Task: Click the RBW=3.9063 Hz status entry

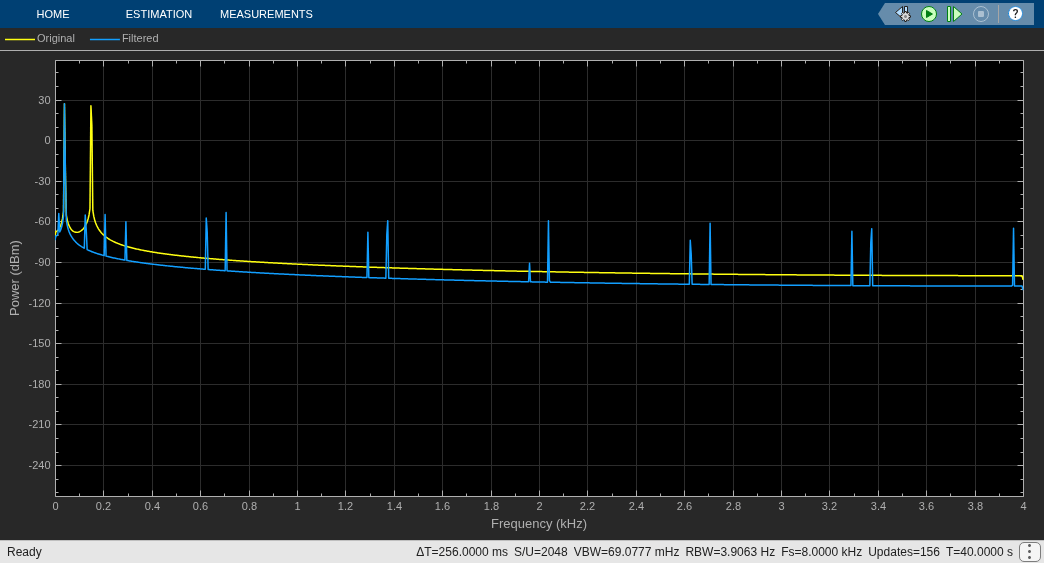Action: tap(730, 552)
